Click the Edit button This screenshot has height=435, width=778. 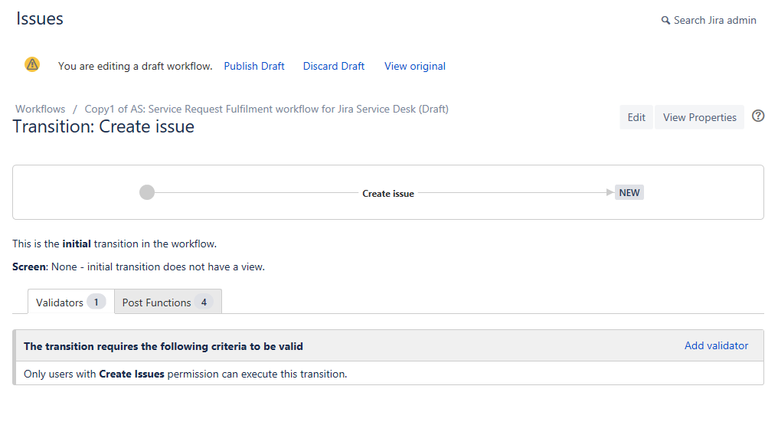coord(636,117)
